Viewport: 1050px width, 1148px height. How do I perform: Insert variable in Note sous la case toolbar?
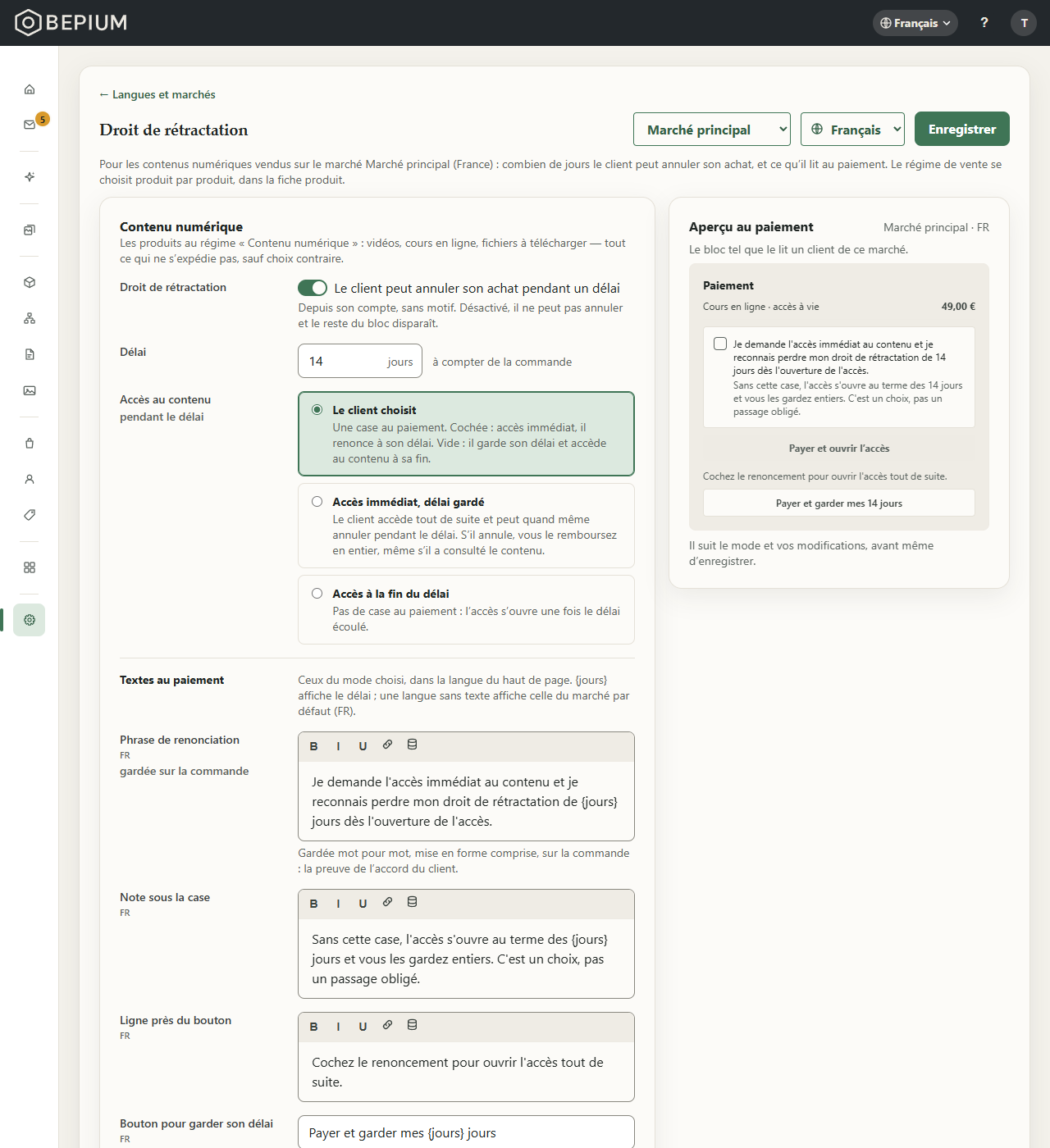(412, 903)
